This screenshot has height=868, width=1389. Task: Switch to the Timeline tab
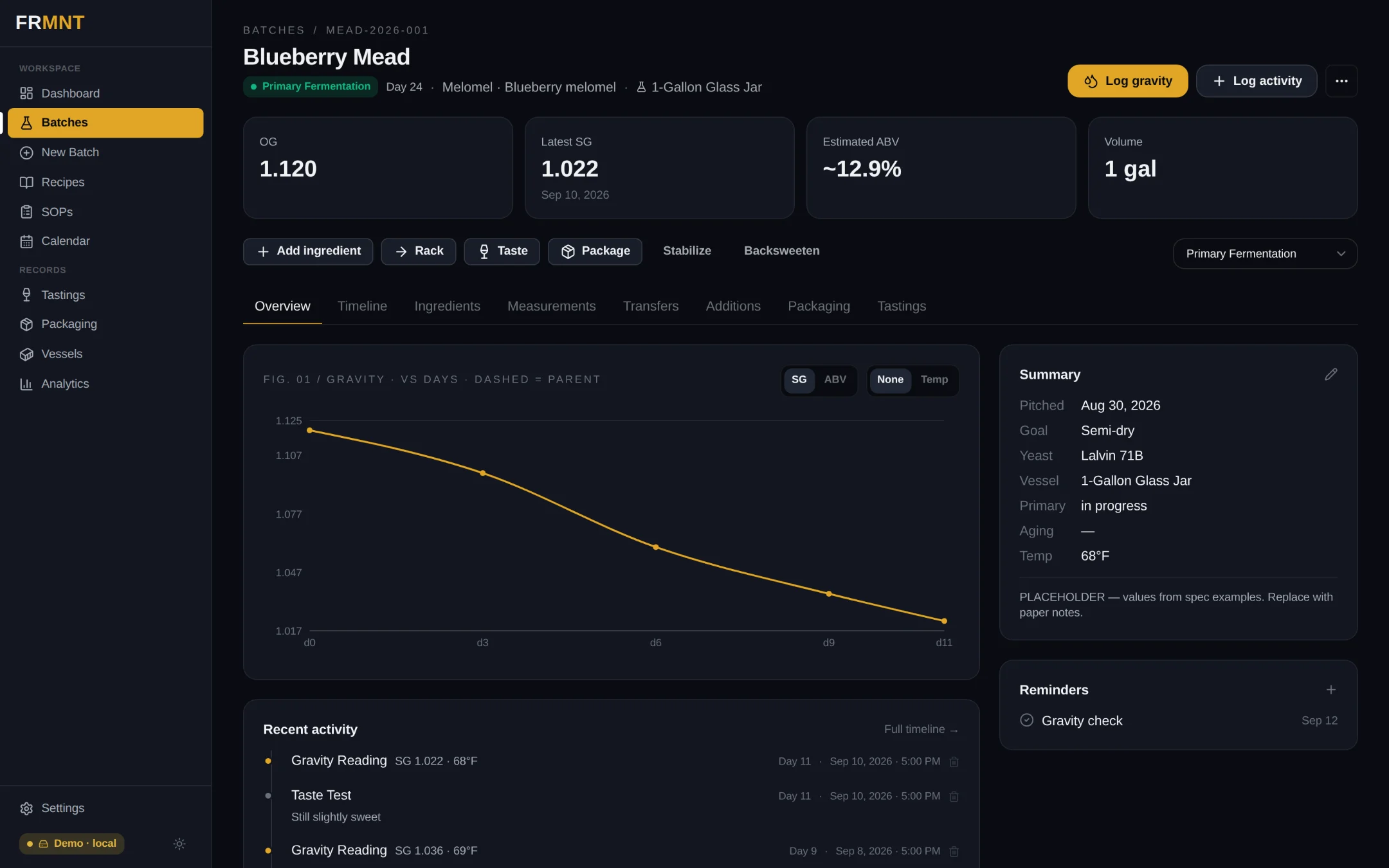(x=362, y=306)
